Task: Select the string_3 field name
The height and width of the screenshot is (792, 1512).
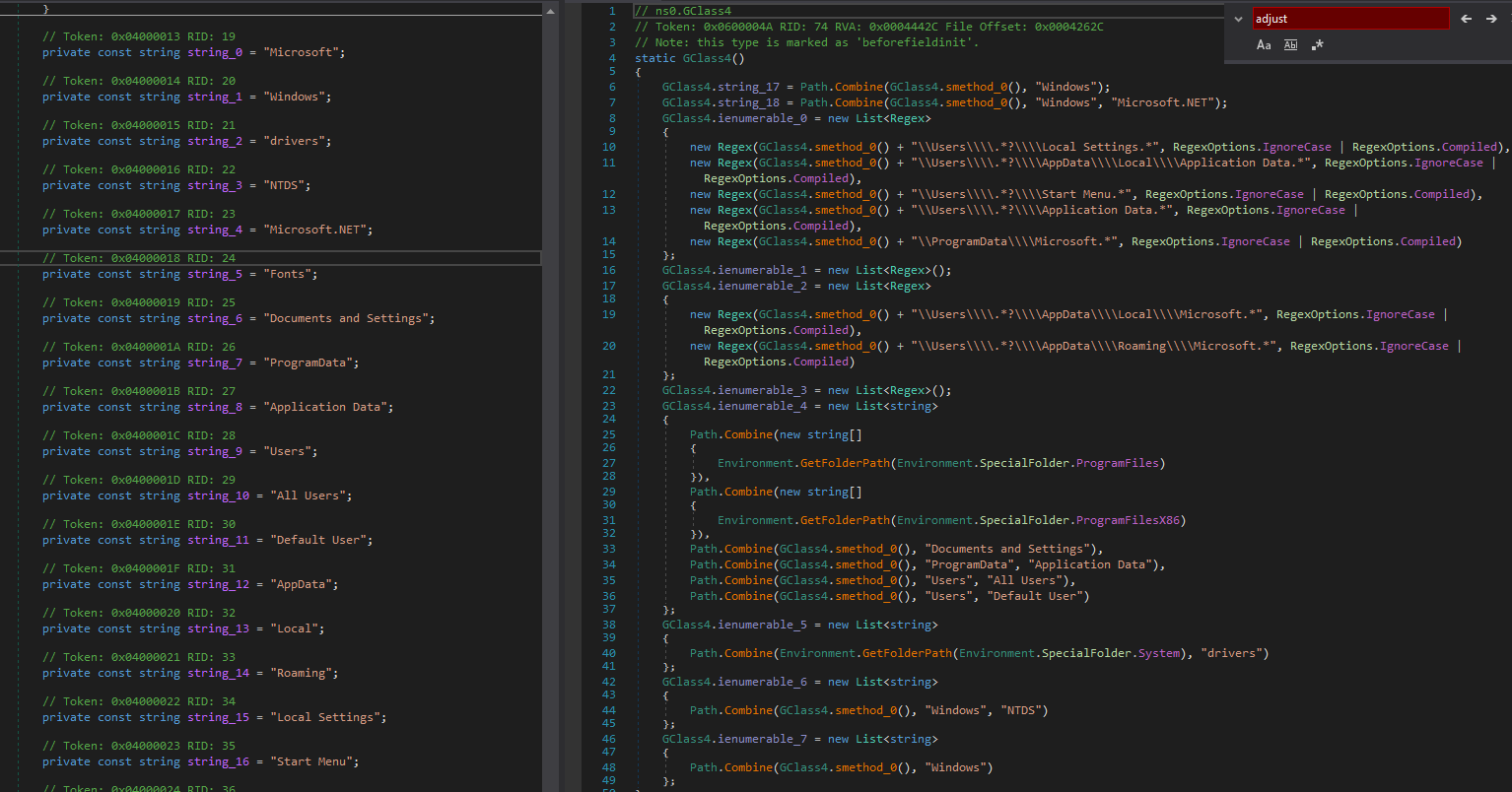Action: pos(215,185)
